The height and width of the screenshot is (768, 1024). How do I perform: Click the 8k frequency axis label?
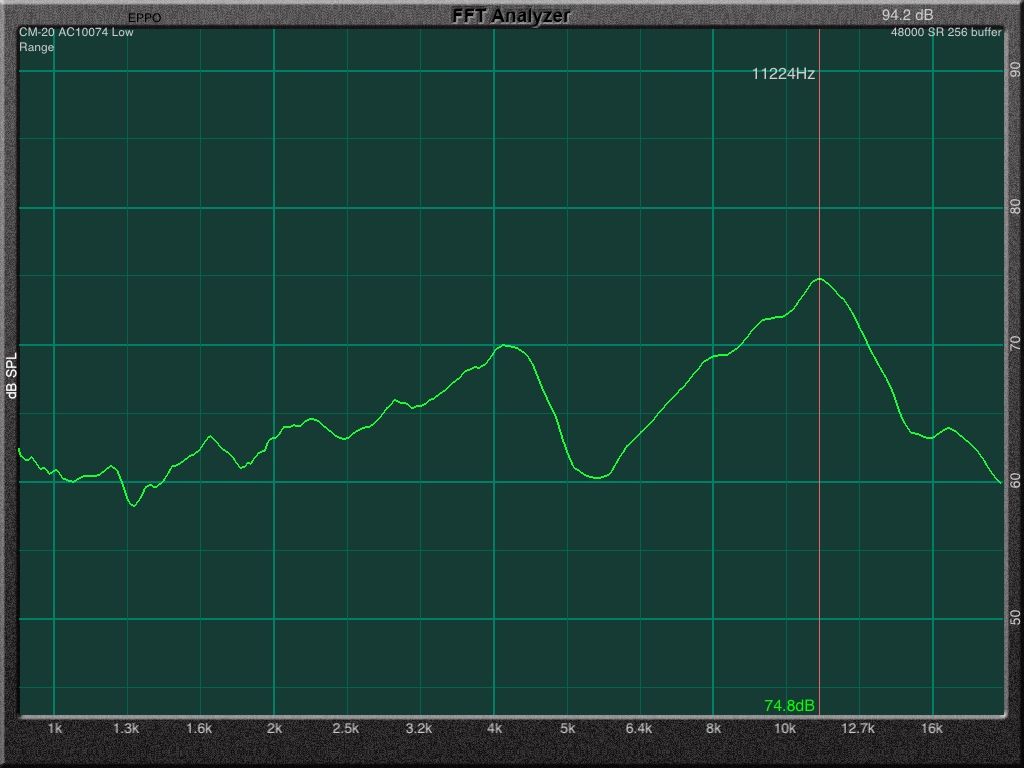pyautogui.click(x=713, y=728)
